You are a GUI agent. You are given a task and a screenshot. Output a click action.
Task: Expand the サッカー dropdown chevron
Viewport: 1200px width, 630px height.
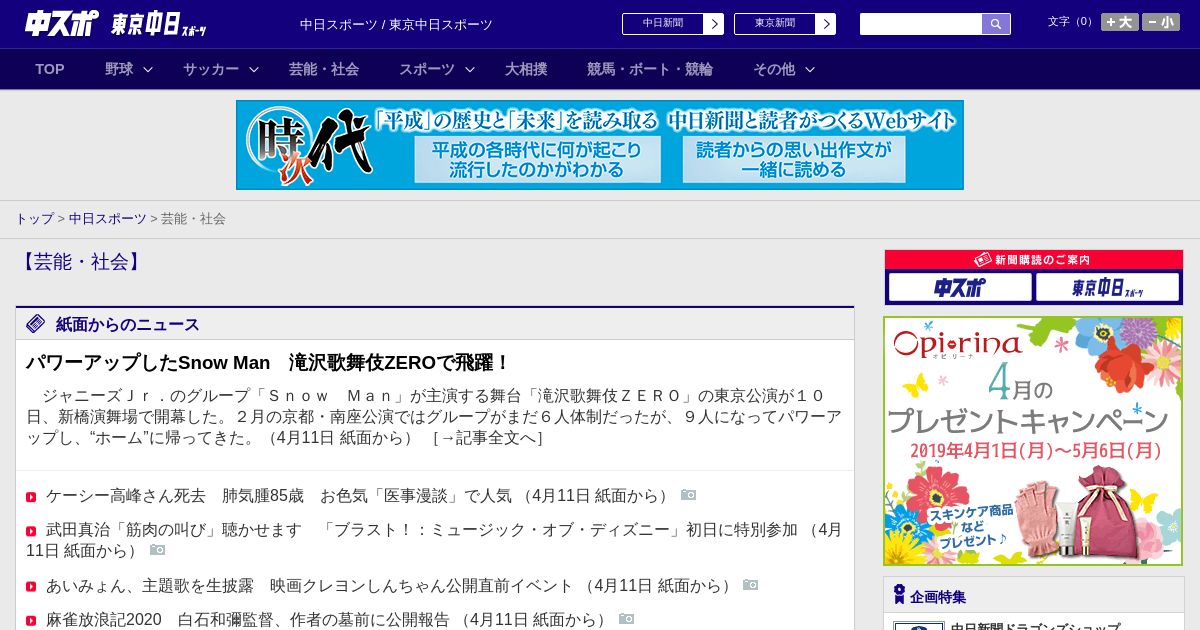254,69
